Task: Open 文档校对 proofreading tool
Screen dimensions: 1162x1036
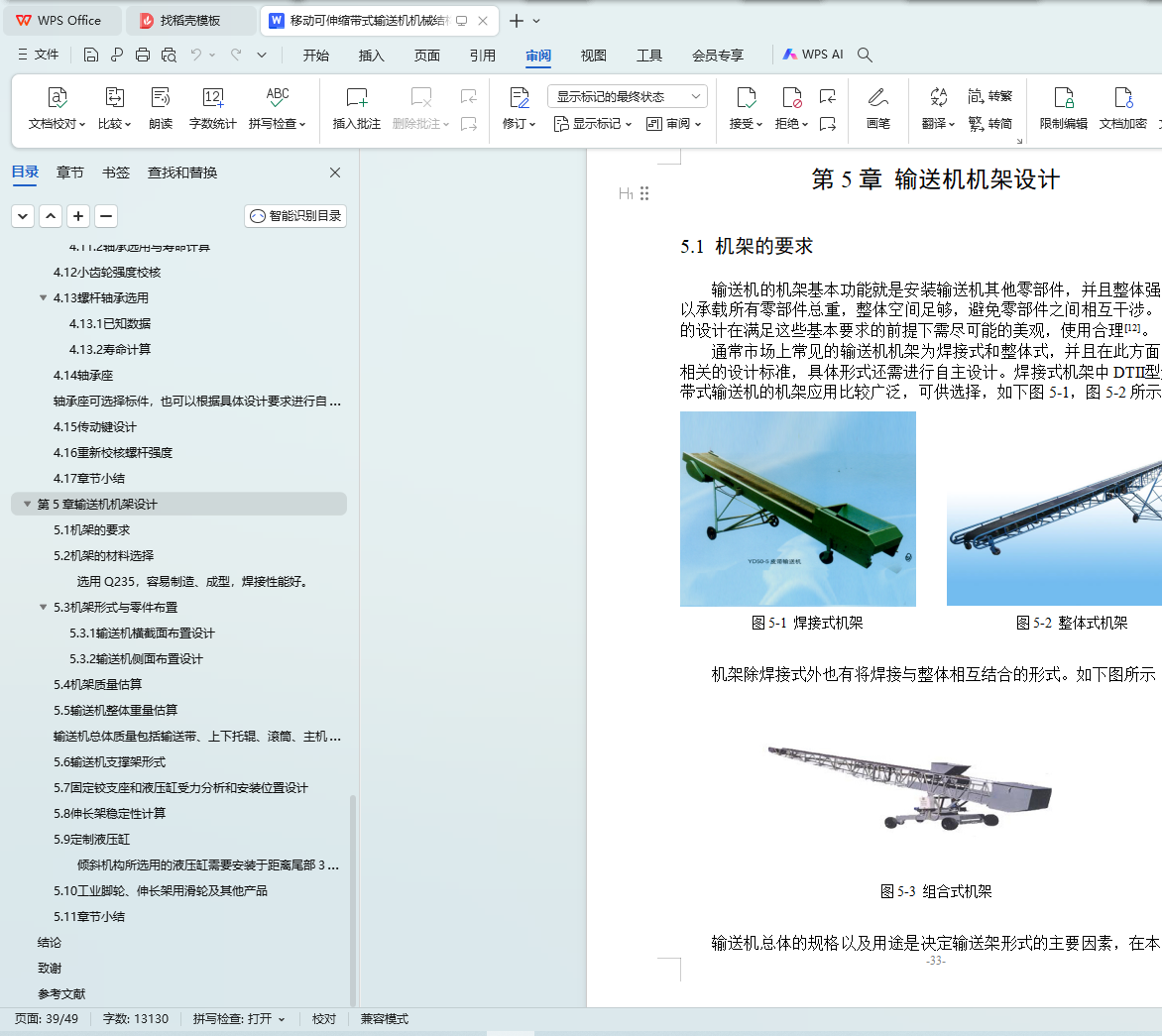Action: click(x=57, y=108)
